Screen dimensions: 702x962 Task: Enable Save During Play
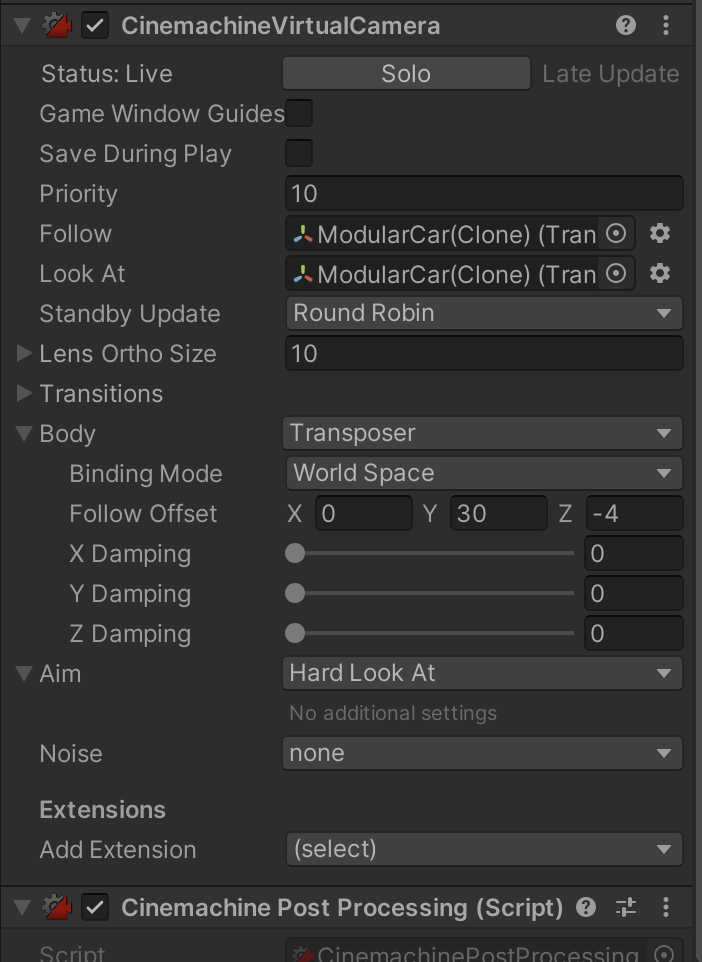coord(298,153)
